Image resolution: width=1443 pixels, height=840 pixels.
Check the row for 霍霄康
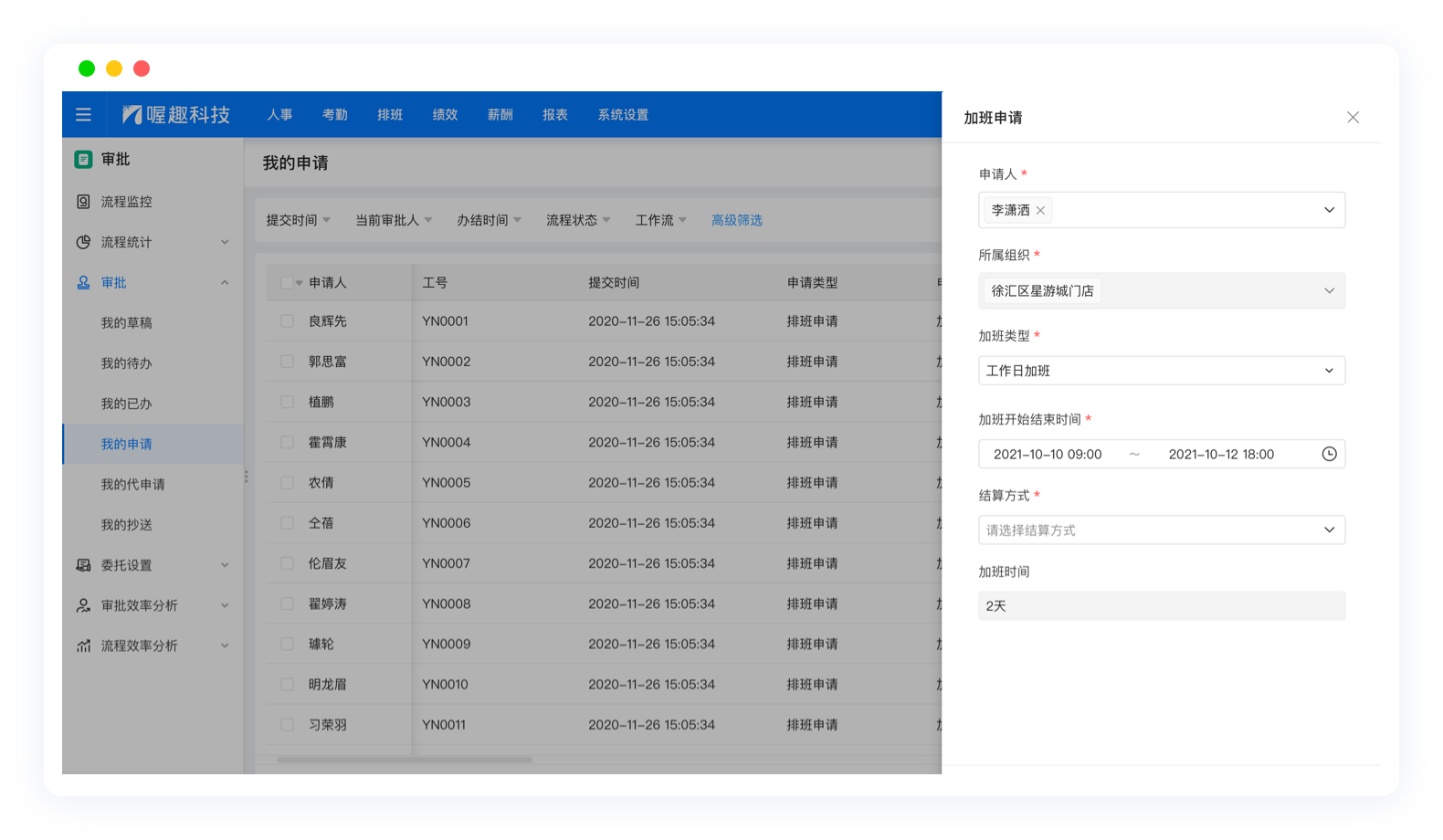click(287, 442)
